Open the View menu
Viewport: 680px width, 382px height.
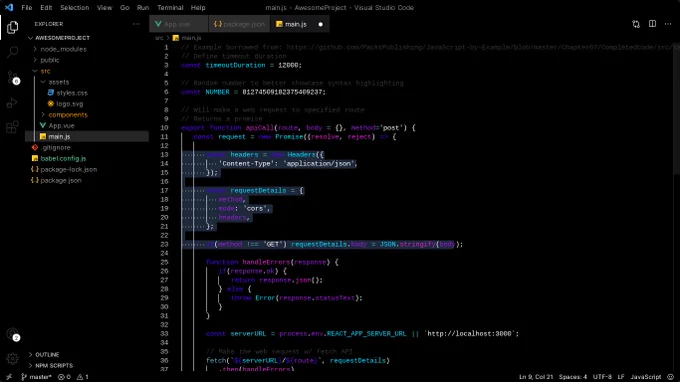[x=105, y=7]
